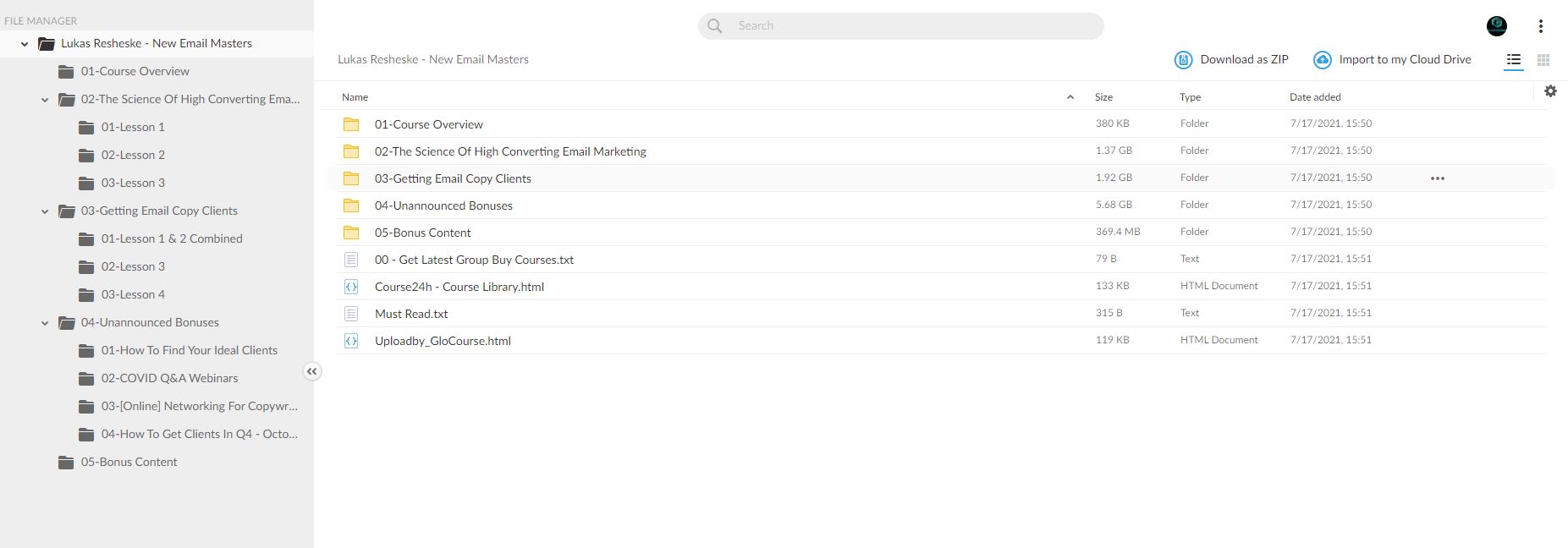Click sidebar folder icon for 02-COVID Q&A Webinars
The height and width of the screenshot is (548, 1568).
(86, 379)
